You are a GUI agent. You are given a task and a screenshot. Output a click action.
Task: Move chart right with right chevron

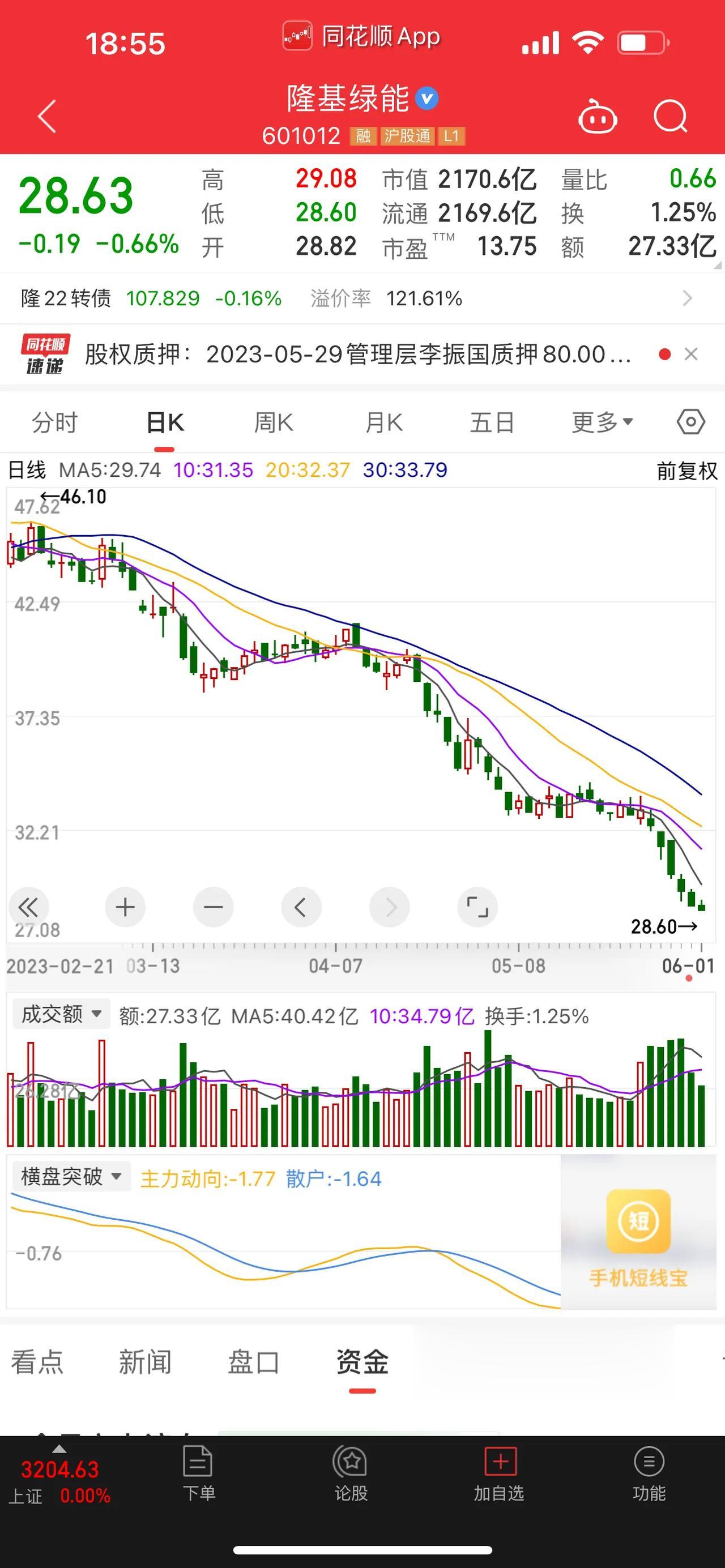(389, 908)
